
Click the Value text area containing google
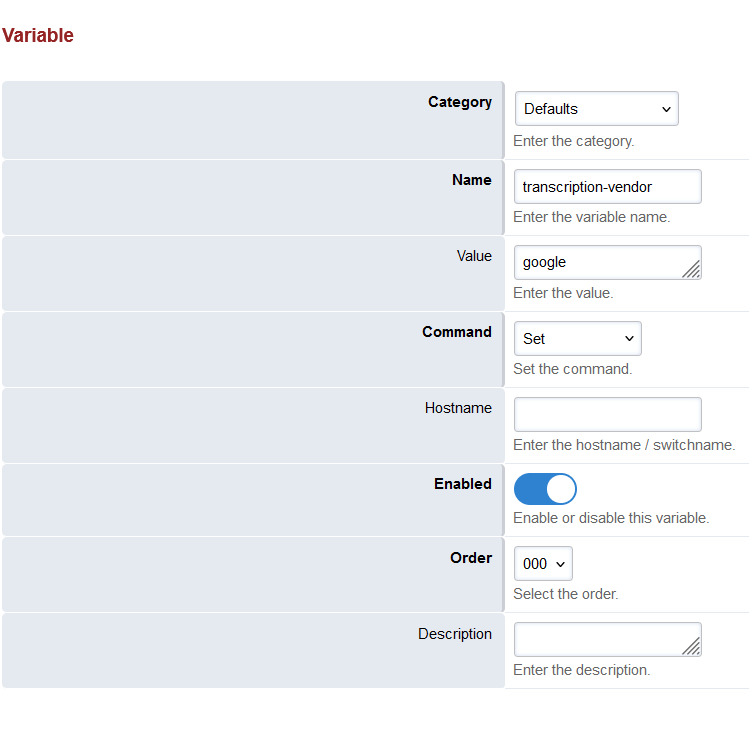click(x=600, y=262)
